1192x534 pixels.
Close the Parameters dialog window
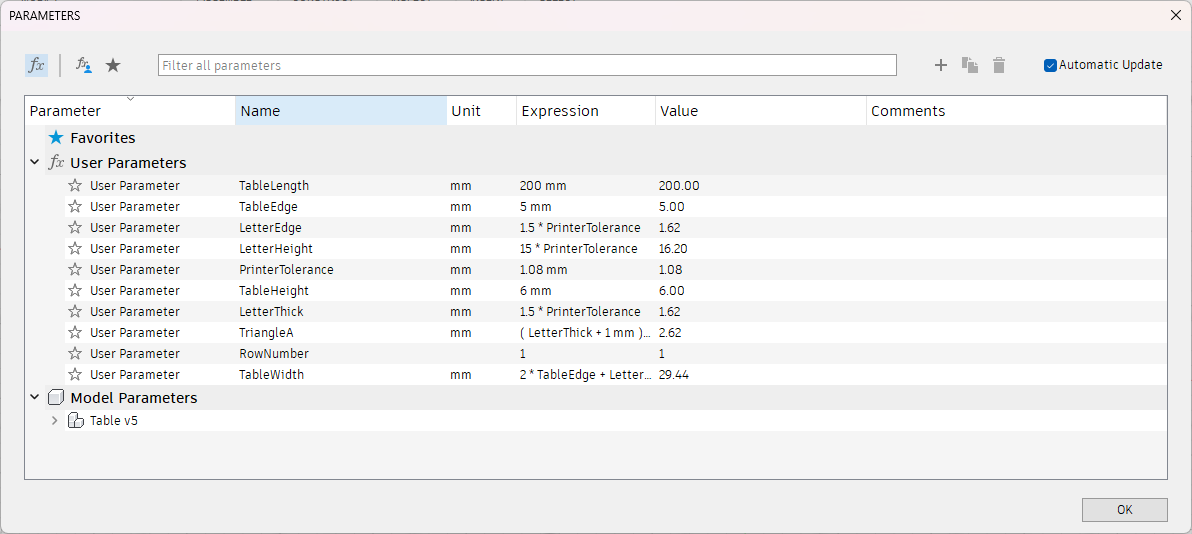[x=1175, y=15]
